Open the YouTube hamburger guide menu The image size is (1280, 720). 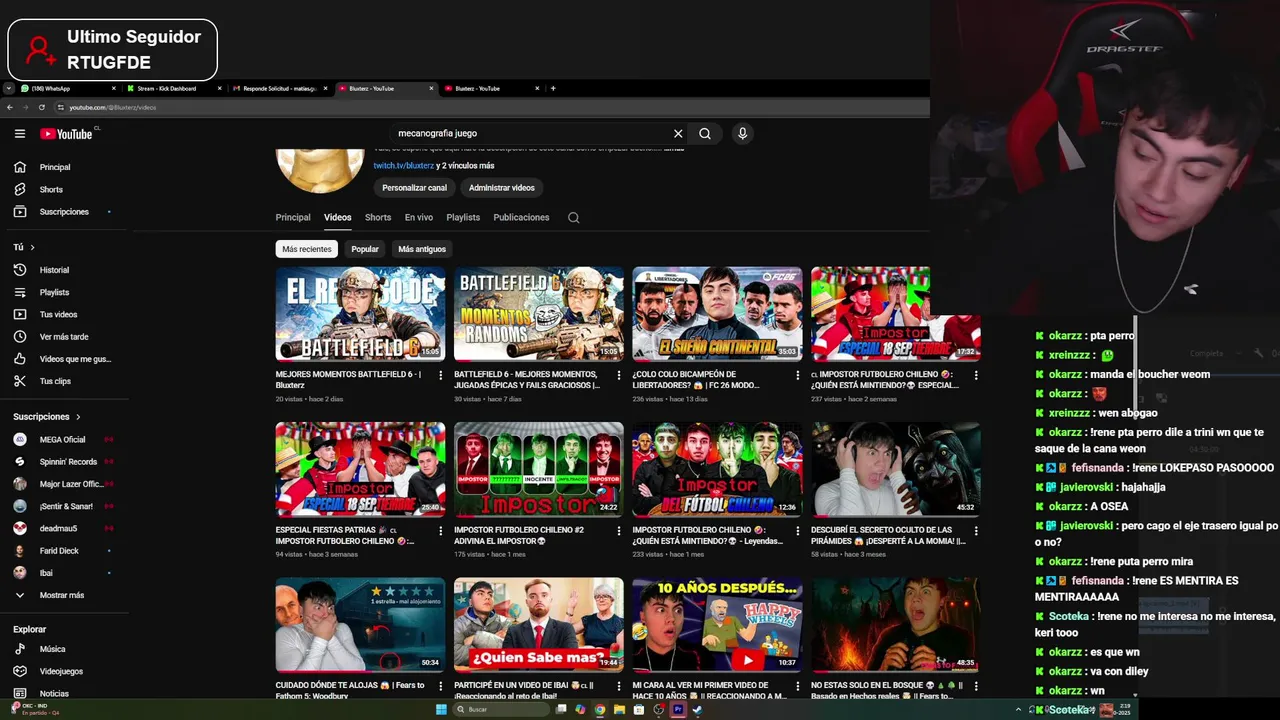(x=19, y=133)
